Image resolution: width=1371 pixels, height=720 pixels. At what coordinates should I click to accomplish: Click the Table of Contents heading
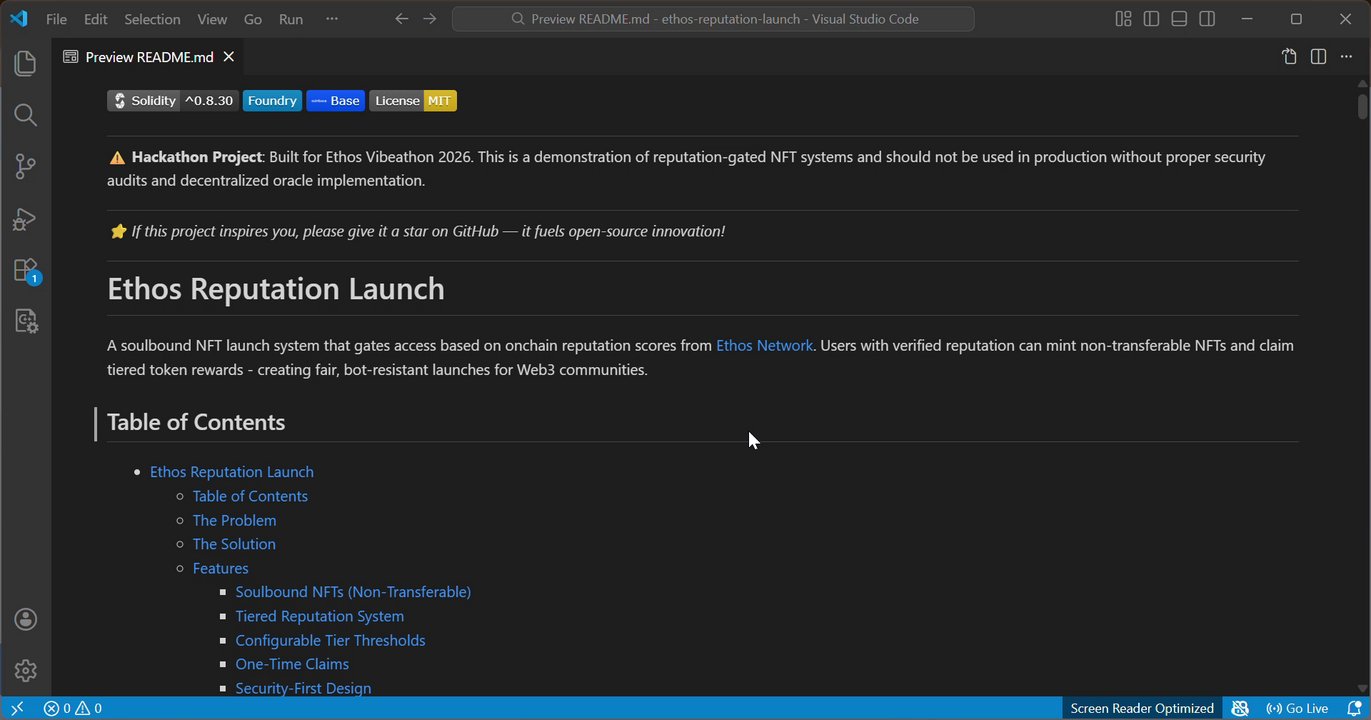pos(196,422)
